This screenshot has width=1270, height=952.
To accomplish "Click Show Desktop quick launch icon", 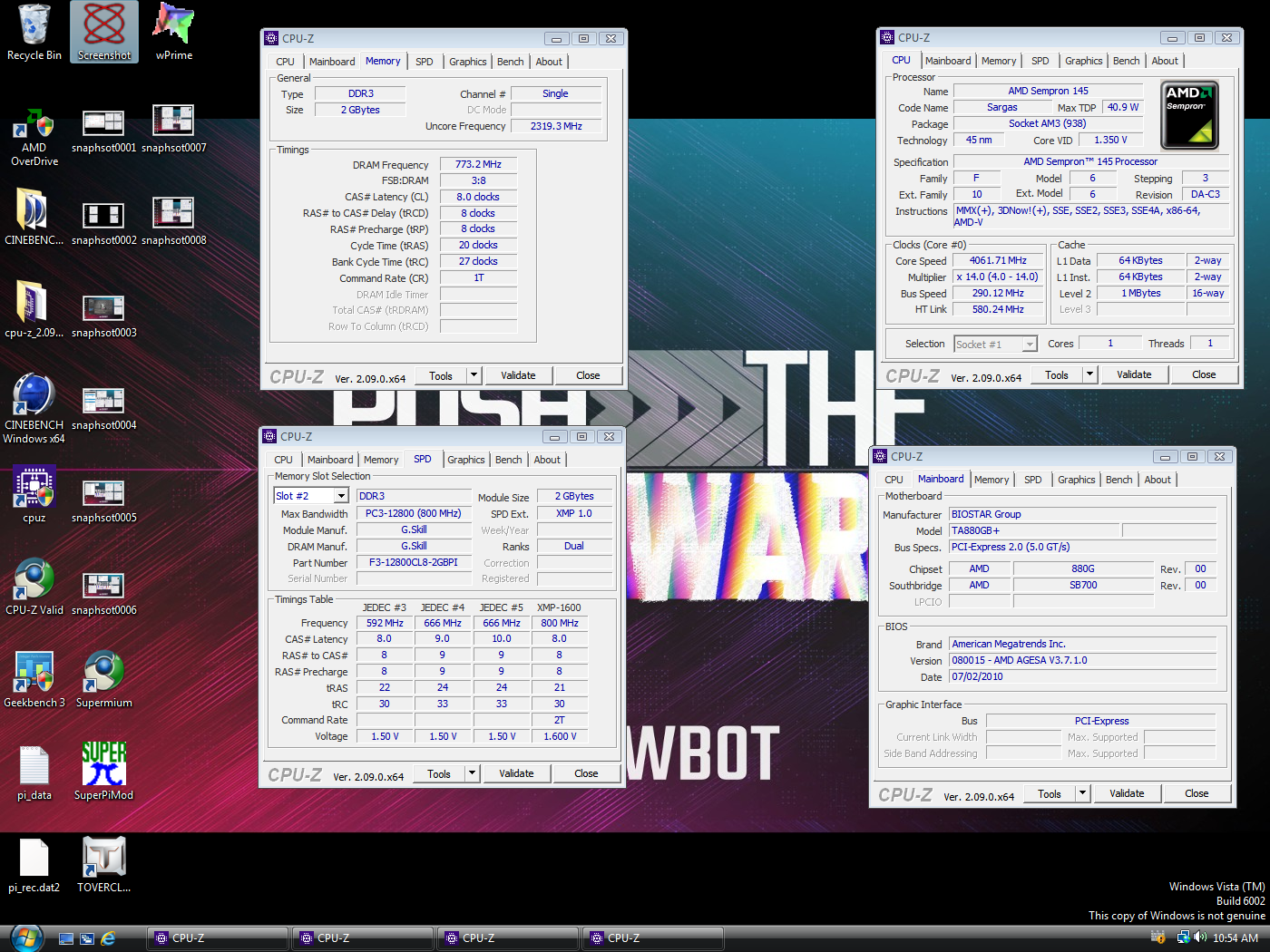I will point(66,938).
